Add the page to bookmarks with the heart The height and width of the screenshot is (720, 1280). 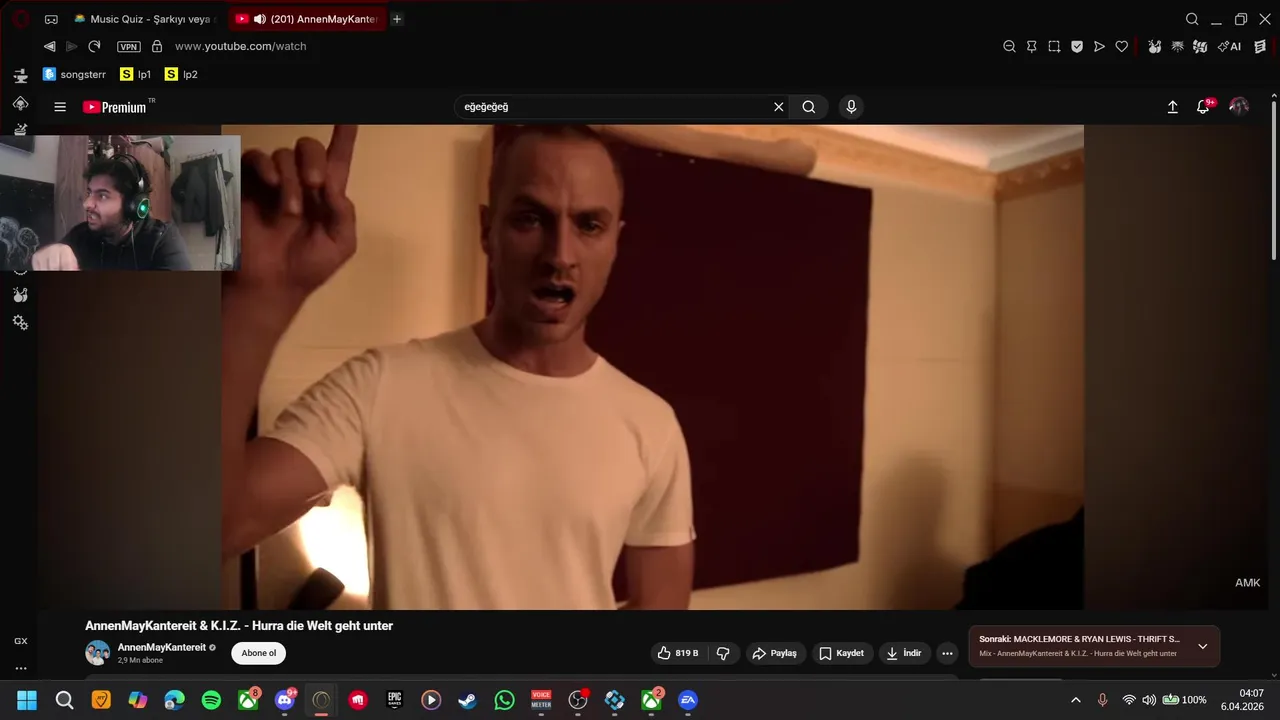click(x=1122, y=46)
